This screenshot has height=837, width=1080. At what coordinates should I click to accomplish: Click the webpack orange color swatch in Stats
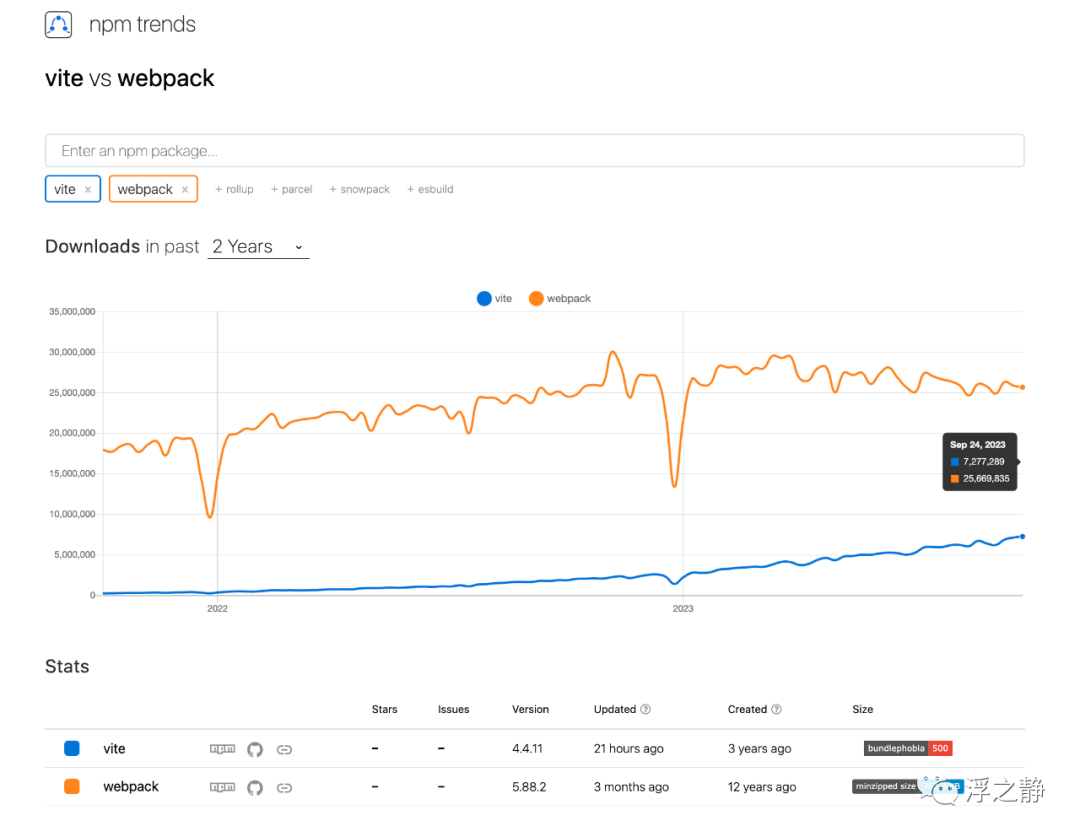[72, 787]
